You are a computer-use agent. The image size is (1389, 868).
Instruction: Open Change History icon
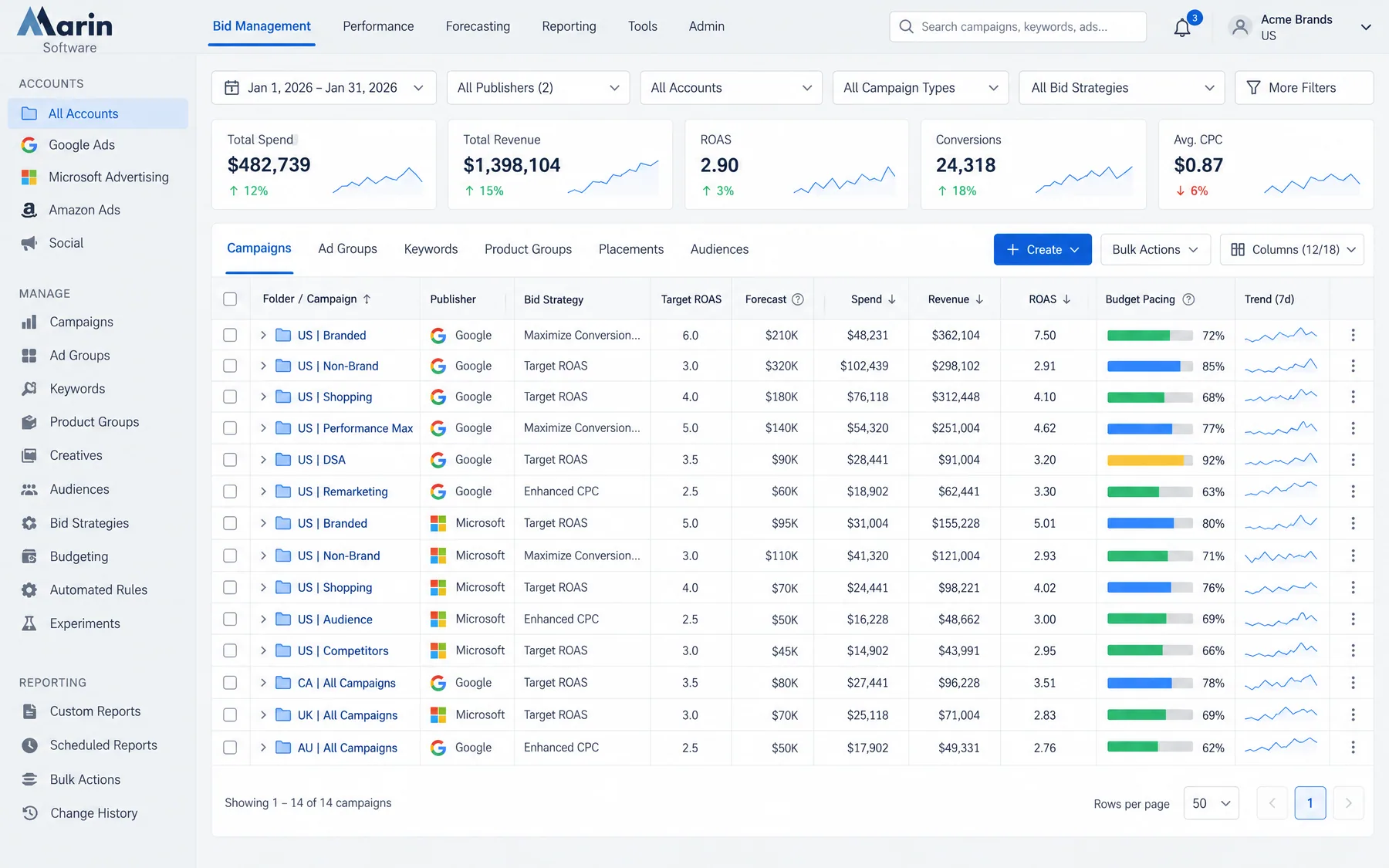tap(29, 813)
